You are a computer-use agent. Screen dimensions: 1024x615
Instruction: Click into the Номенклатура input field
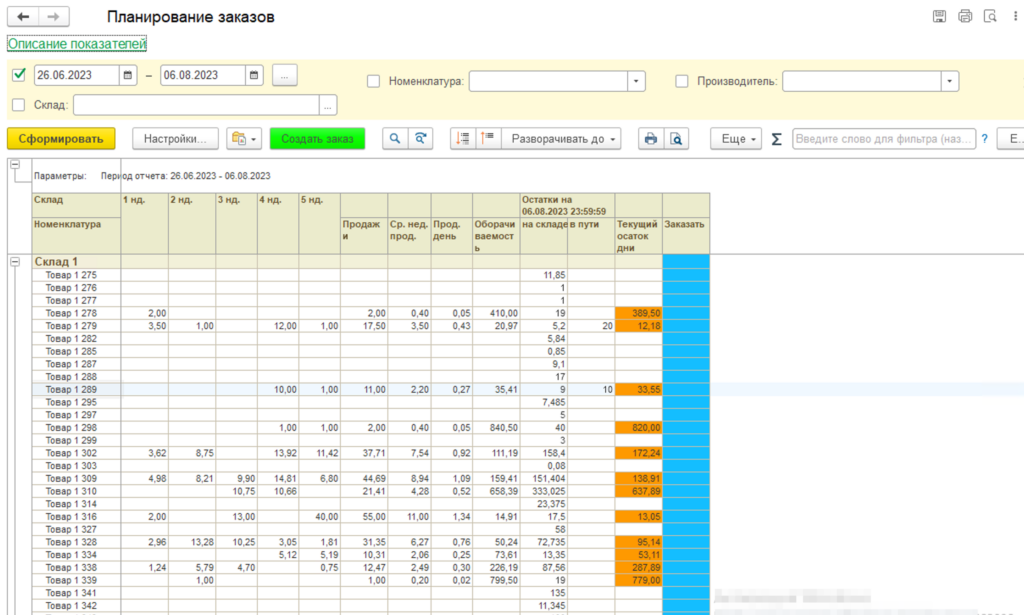point(549,81)
